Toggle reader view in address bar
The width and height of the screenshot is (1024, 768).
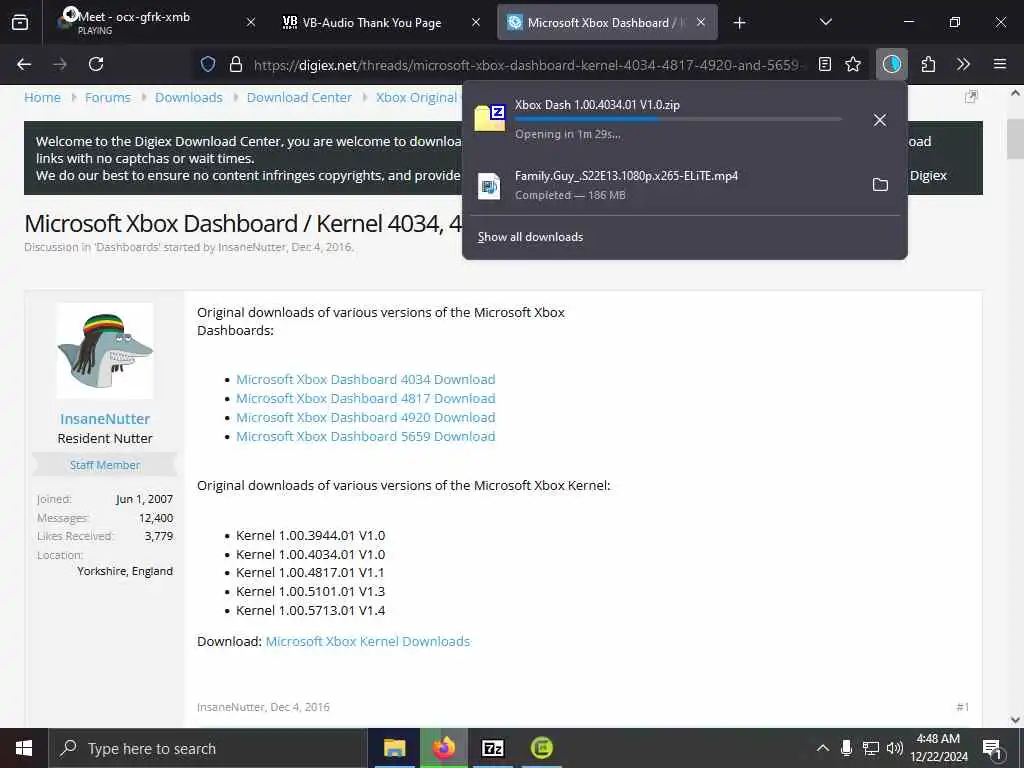point(825,64)
